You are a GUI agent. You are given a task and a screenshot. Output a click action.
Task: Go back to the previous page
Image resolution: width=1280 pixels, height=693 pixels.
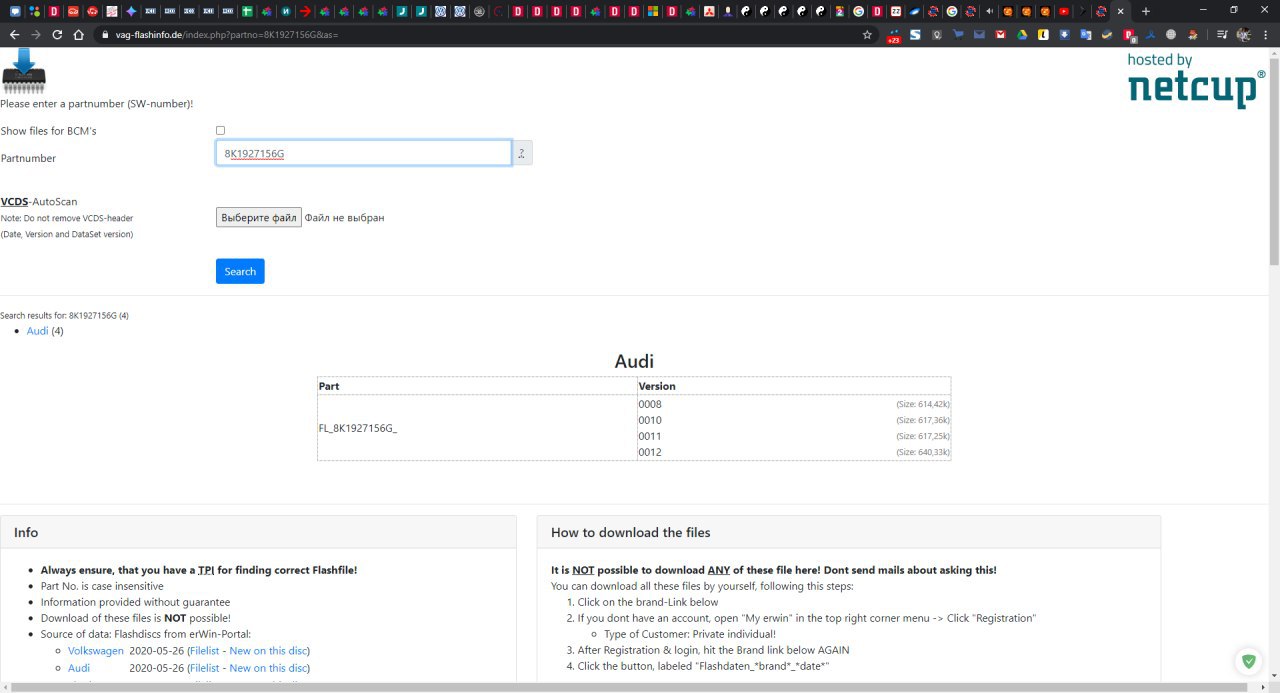tap(14, 34)
